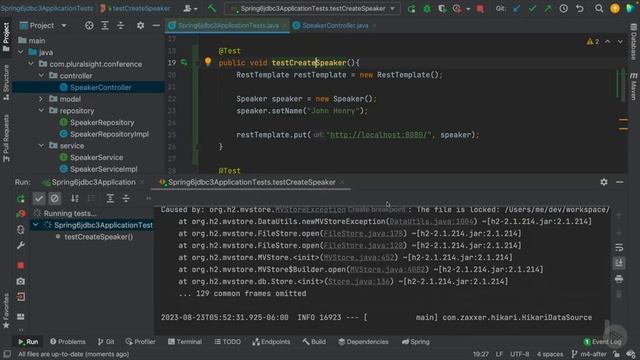Stop the running process in top toolbar
Viewport: 640px width, 360px height.
point(480,9)
